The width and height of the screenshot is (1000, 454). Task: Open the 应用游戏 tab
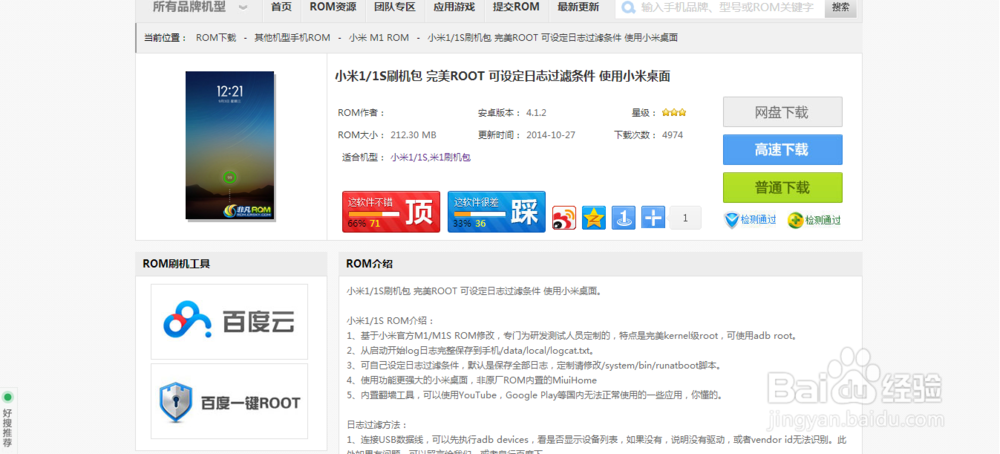point(454,8)
